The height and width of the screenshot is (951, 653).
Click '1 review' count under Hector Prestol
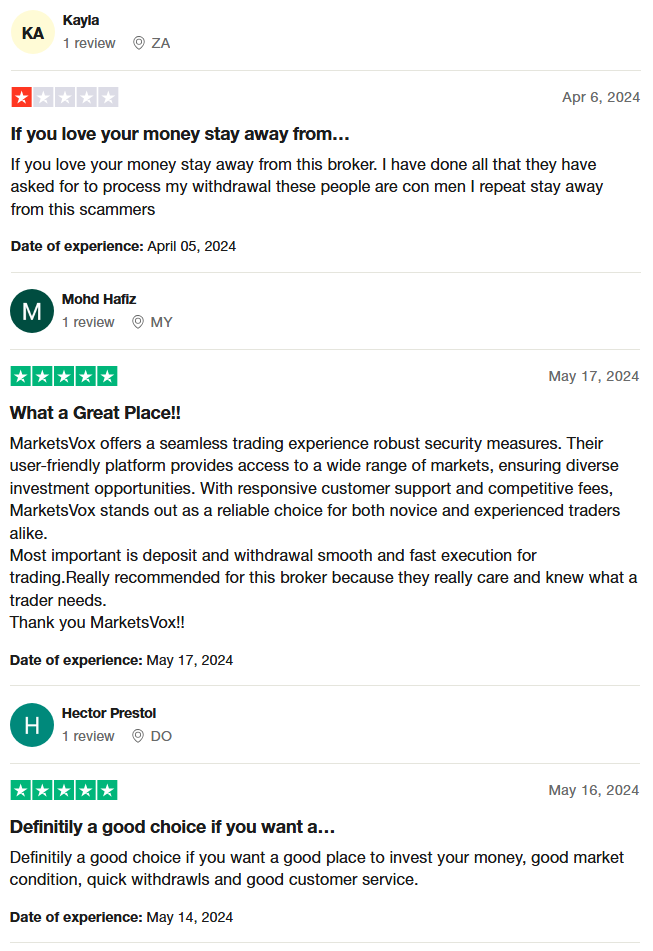88,736
